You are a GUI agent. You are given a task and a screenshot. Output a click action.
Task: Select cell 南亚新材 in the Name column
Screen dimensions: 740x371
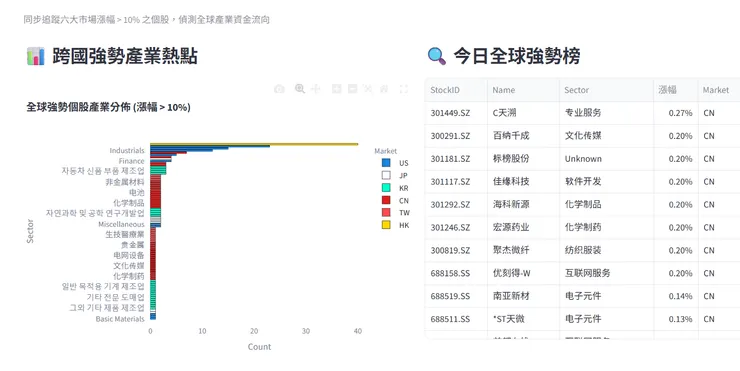[x=523, y=296]
